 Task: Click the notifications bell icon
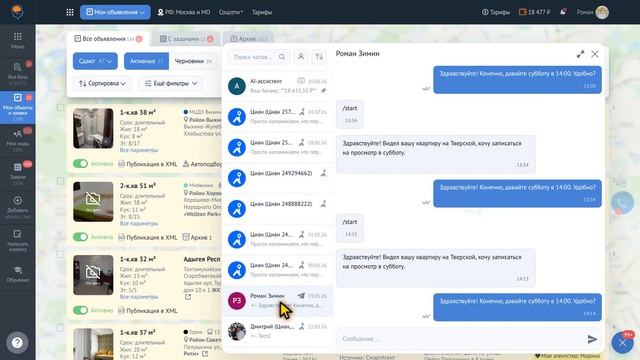563,12
